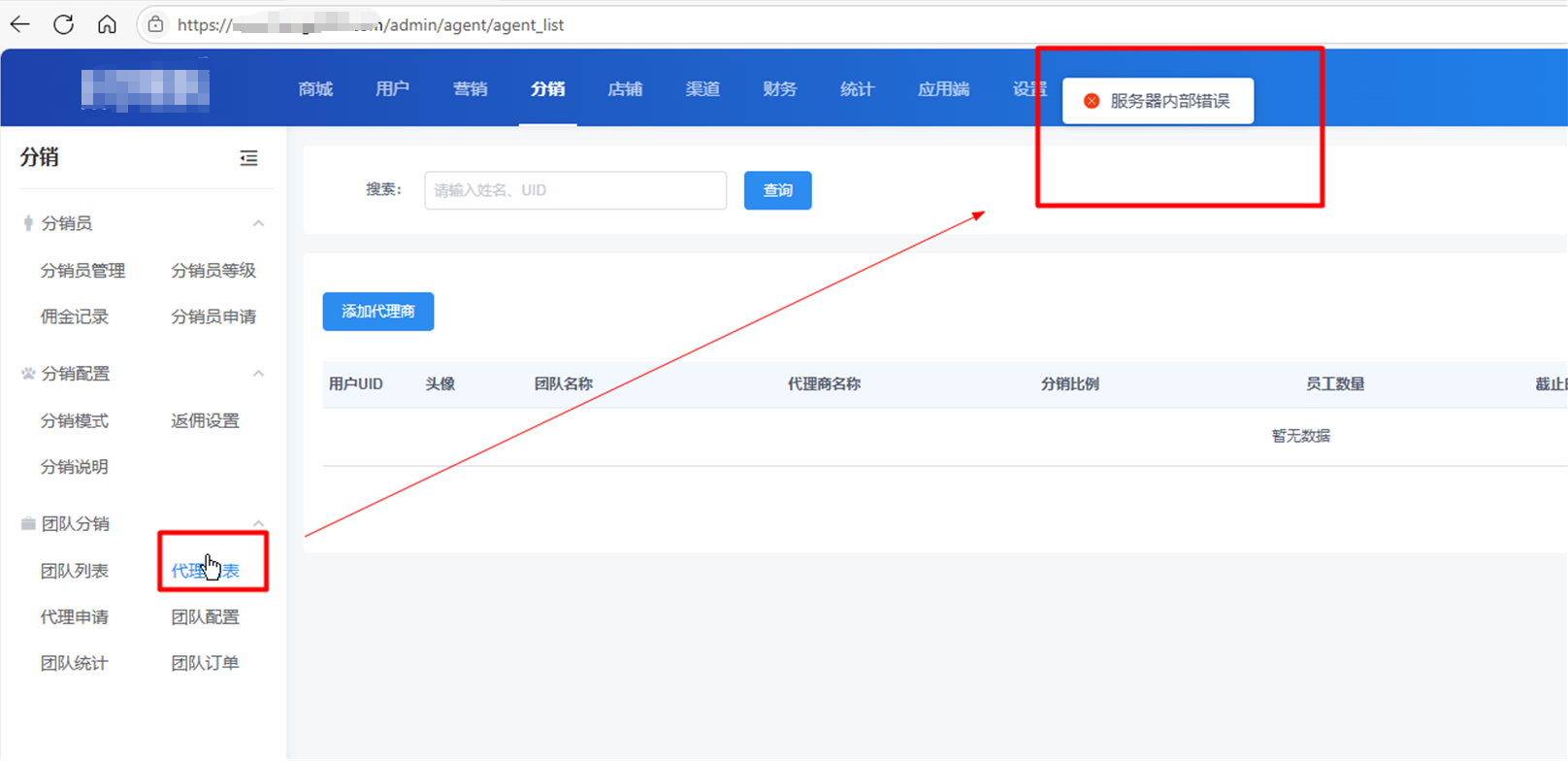Open 团队订单 in sidebar
Viewport: 1568px width, 763px height.
pos(205,663)
